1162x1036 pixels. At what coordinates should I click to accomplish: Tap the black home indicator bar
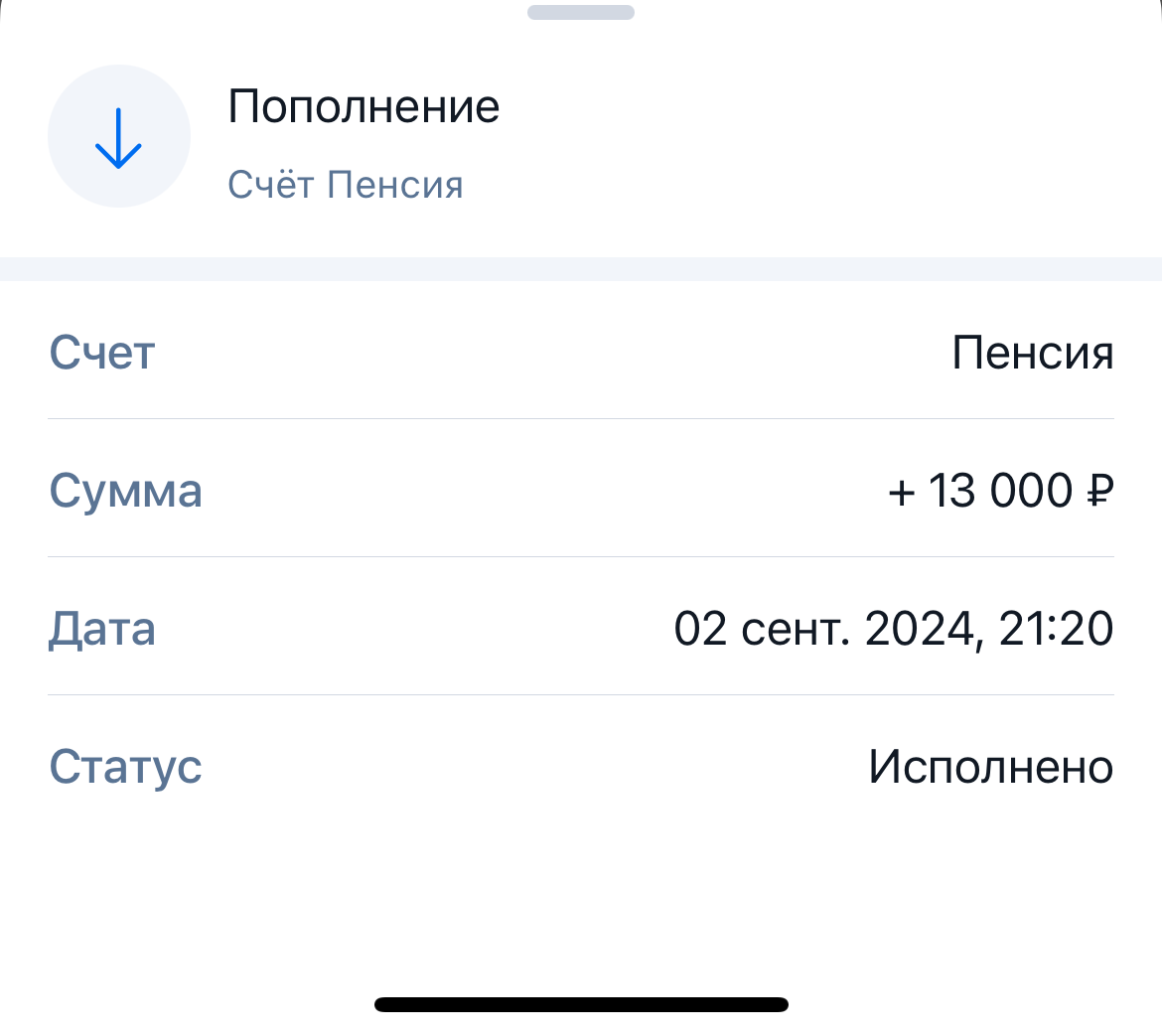coord(580,1004)
